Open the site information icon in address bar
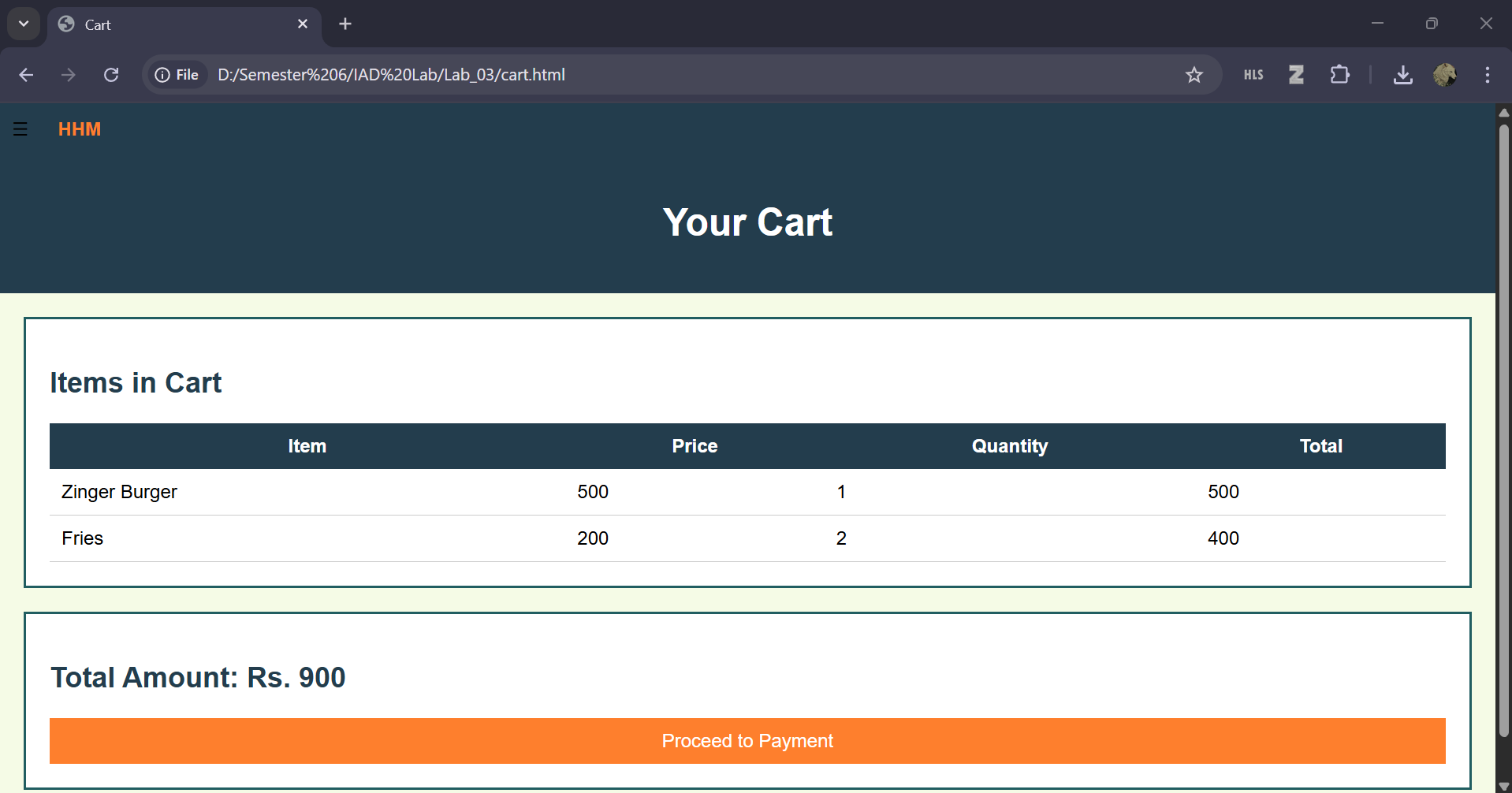Viewport: 1512px width, 793px height. (163, 75)
